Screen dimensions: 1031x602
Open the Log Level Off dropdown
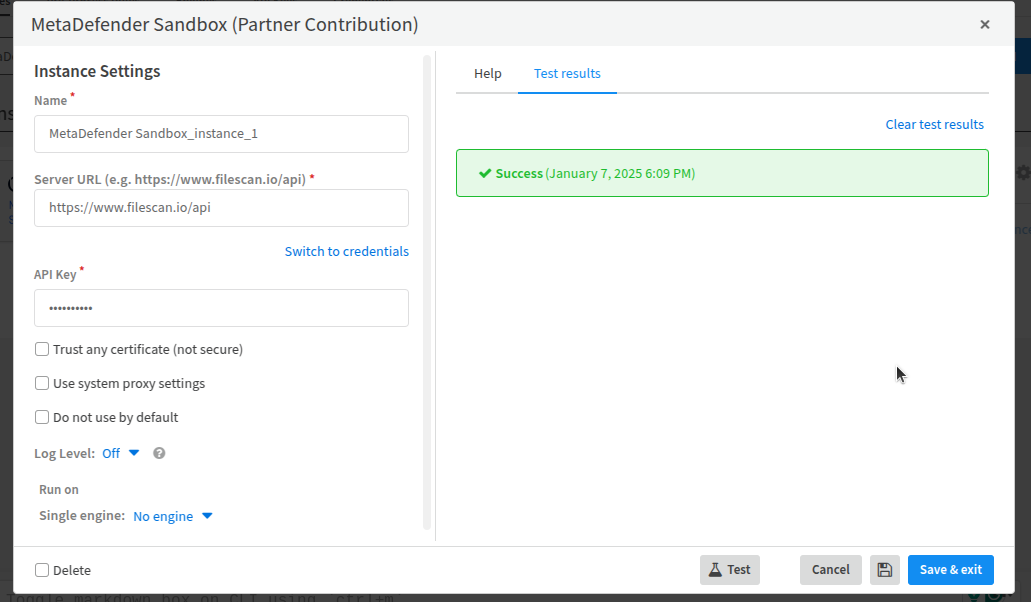click(121, 453)
